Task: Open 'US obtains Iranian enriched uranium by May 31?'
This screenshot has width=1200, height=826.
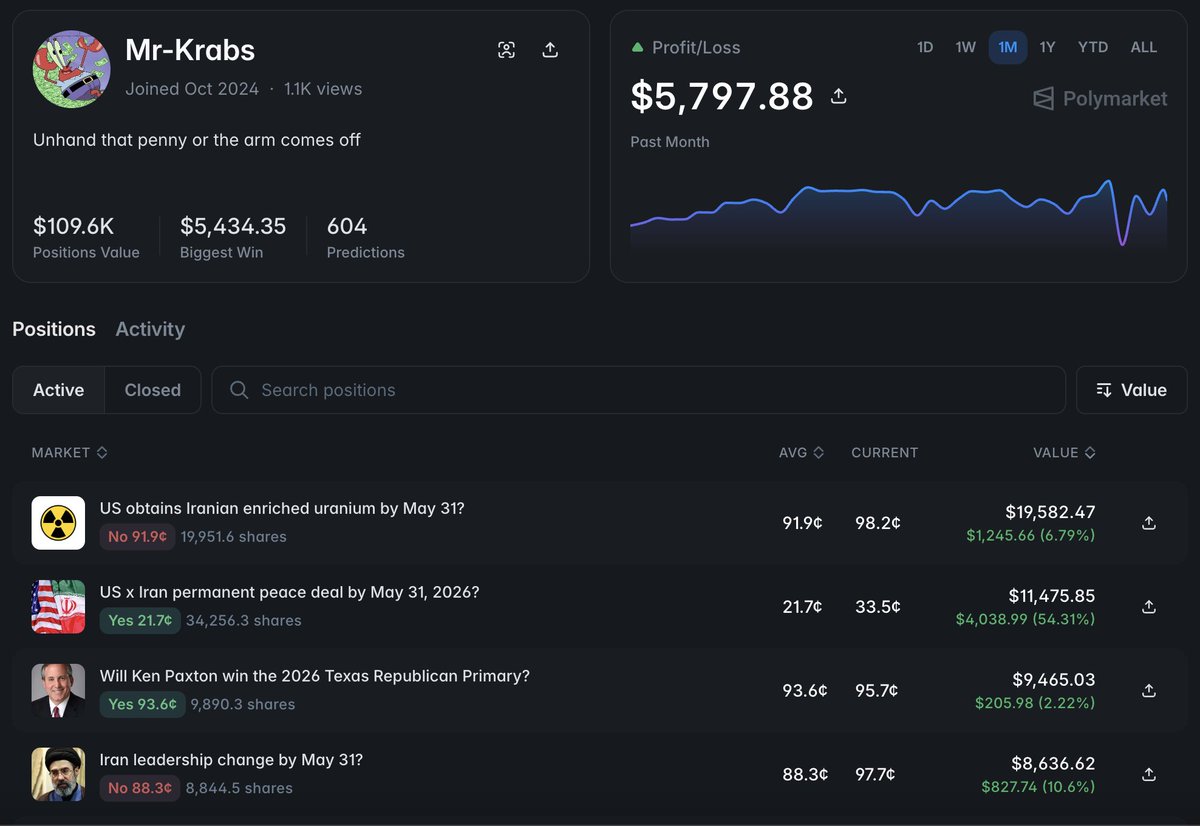Action: tap(282, 508)
